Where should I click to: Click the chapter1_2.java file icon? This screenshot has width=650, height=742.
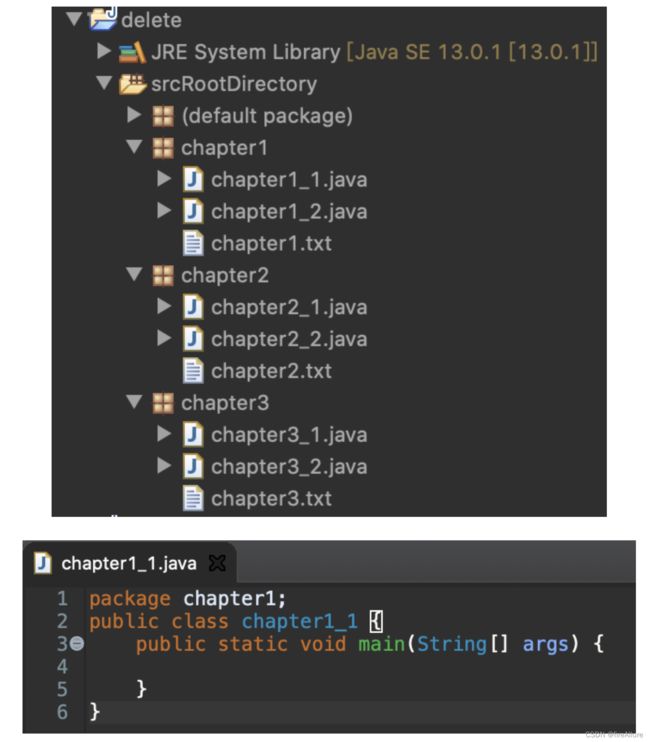tap(193, 212)
